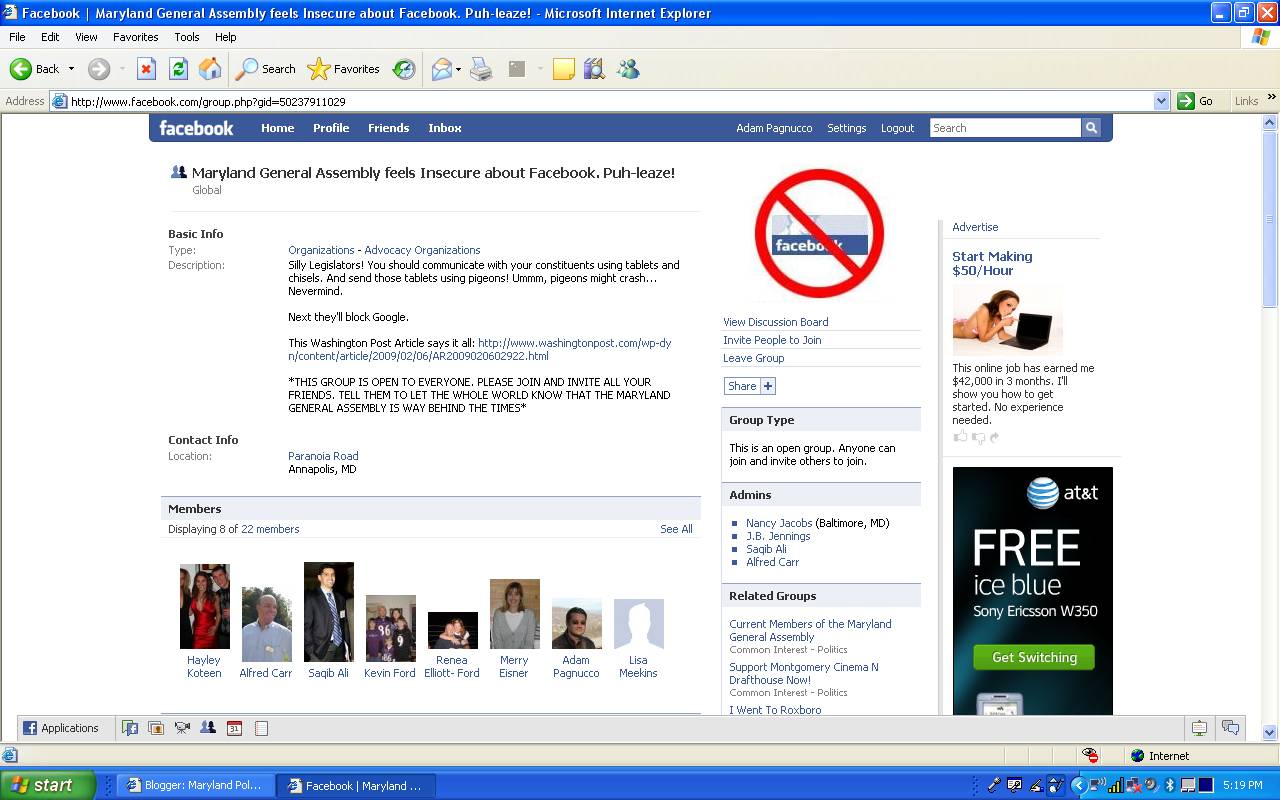The width and height of the screenshot is (1280, 800).
Task: Open the Research books toolbar icon
Action: [x=595, y=69]
